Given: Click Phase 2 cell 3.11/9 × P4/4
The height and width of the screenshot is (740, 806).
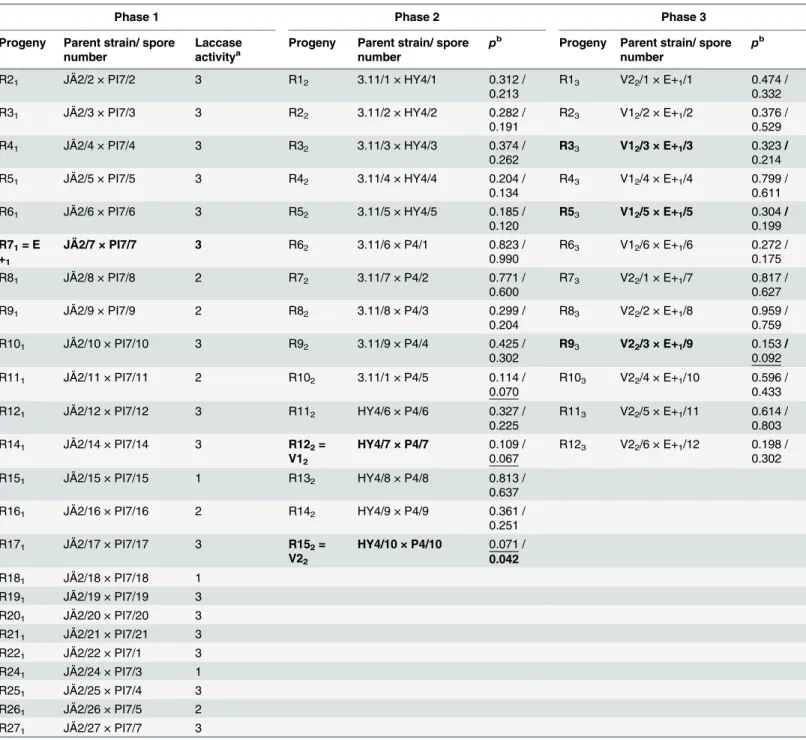Looking at the screenshot, I should 393,344.
